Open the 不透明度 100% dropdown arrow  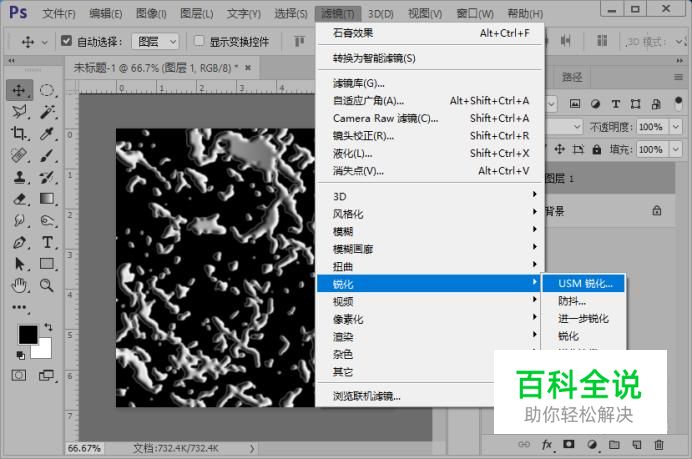coord(676,127)
